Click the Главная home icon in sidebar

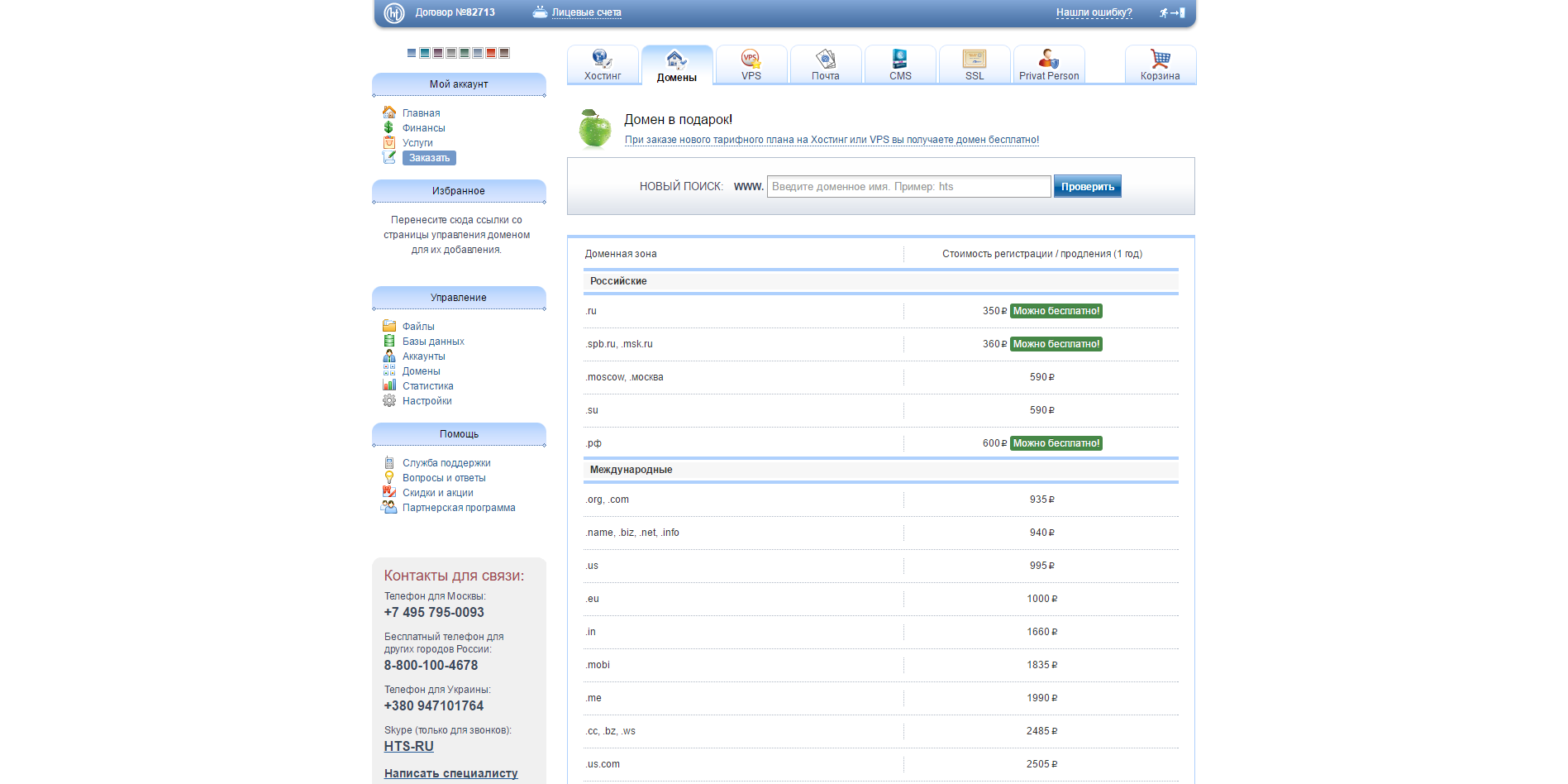coord(389,112)
